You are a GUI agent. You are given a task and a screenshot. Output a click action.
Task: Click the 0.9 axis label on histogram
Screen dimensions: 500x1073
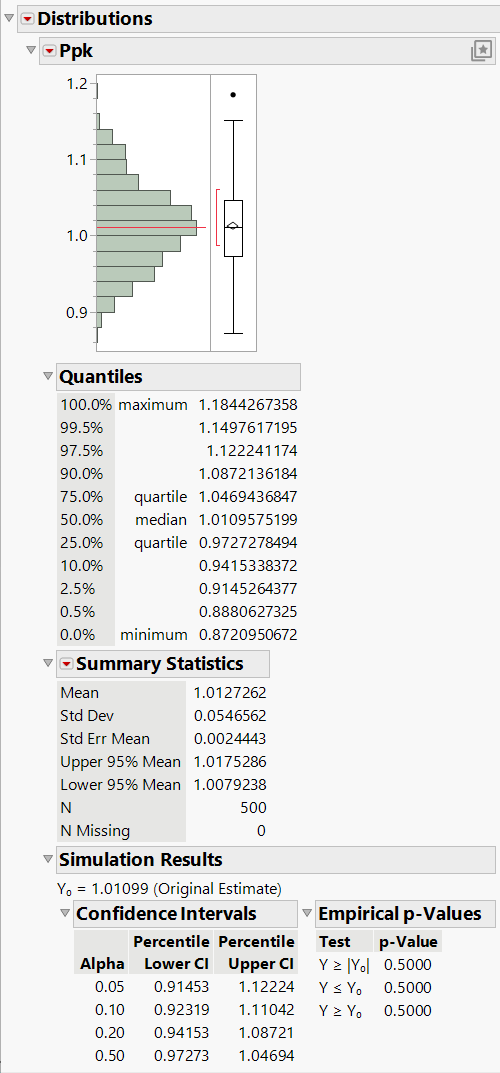tap(79, 313)
